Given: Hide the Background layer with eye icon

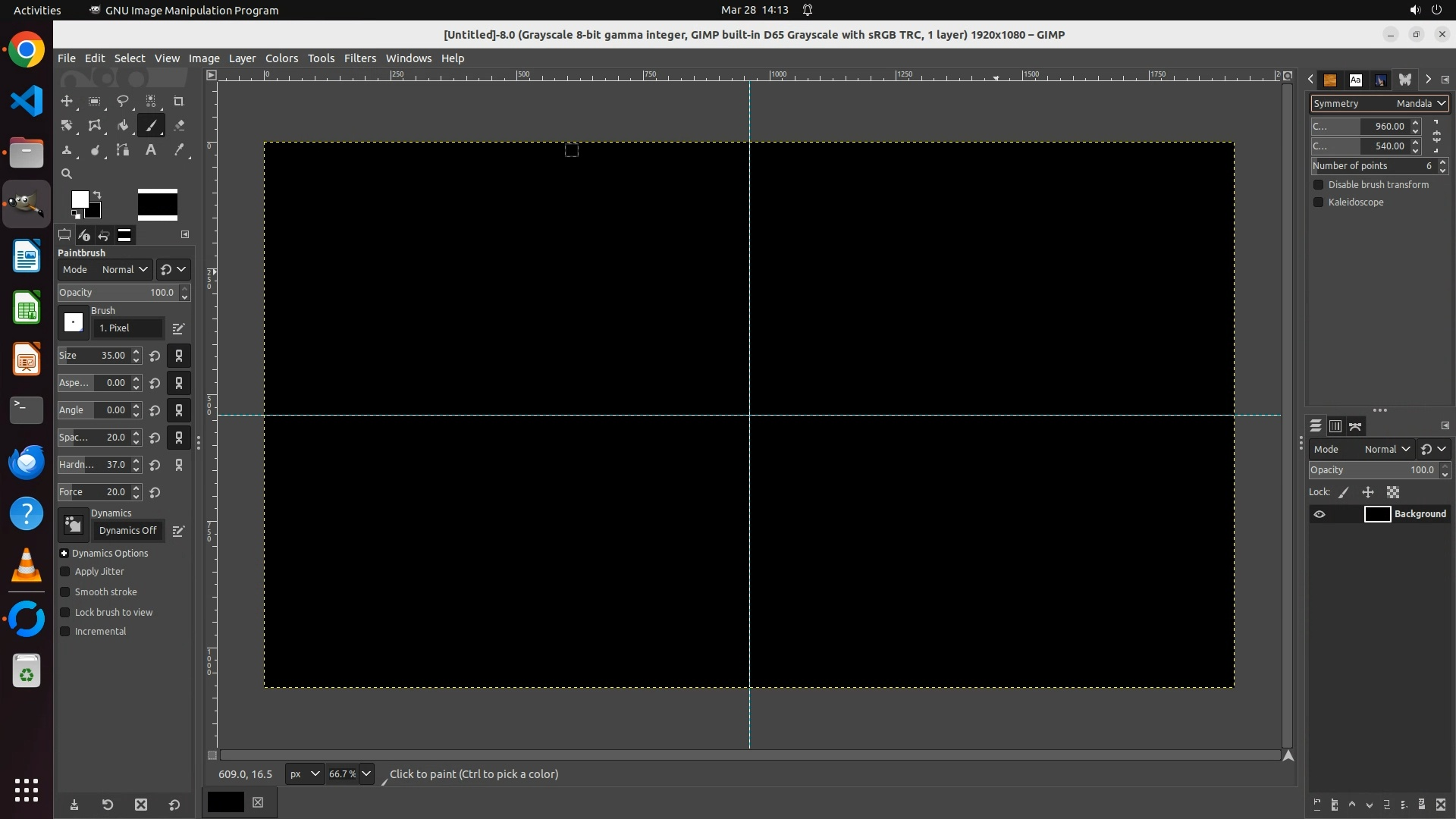Looking at the screenshot, I should (1319, 514).
